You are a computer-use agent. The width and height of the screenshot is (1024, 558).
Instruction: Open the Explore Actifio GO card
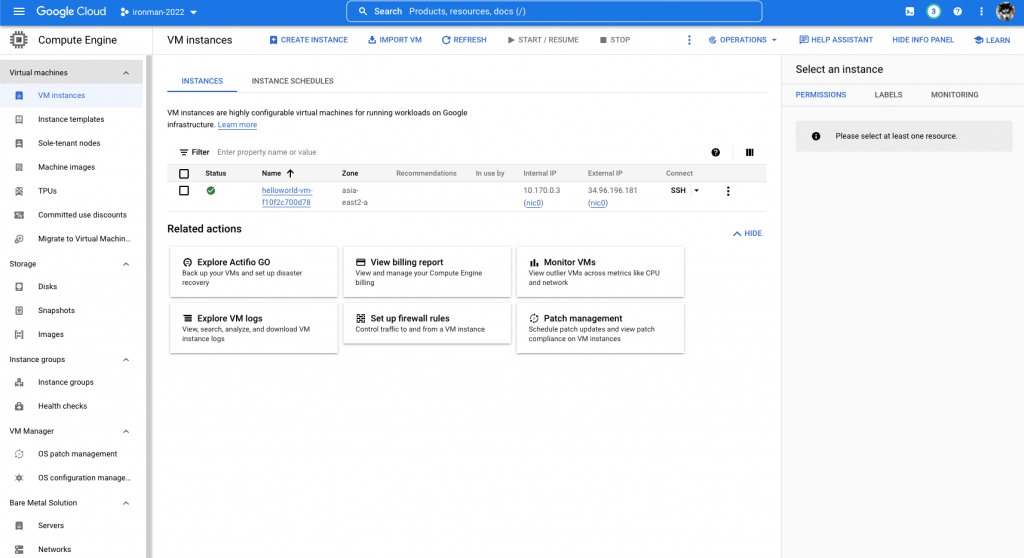coord(253,272)
